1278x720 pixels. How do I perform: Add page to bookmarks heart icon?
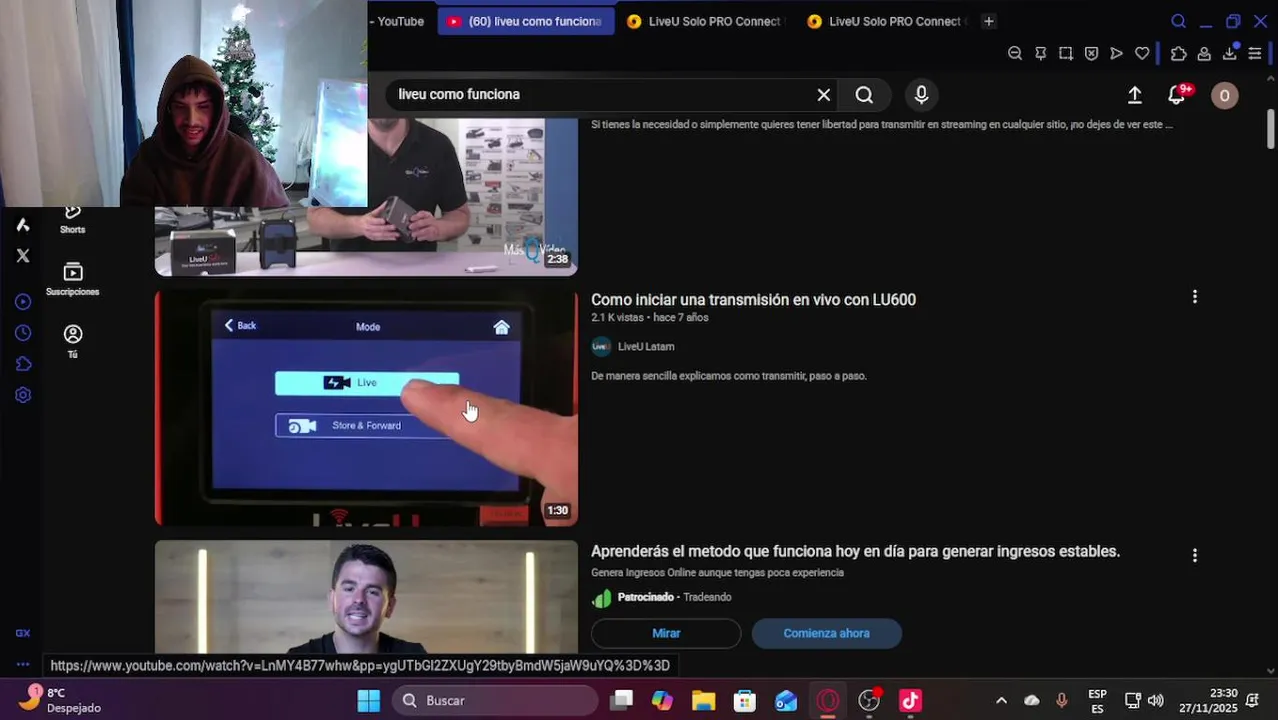point(1142,54)
